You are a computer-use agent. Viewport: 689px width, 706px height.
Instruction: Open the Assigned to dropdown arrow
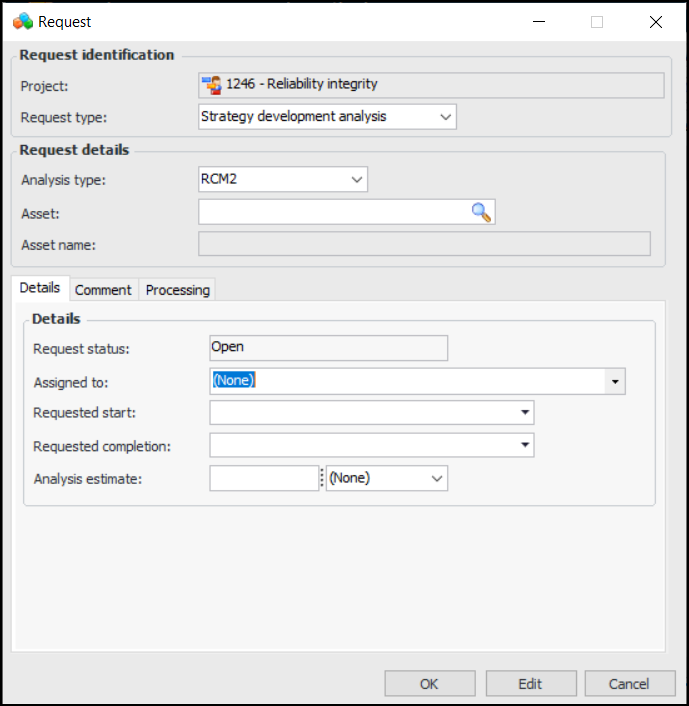coord(615,381)
